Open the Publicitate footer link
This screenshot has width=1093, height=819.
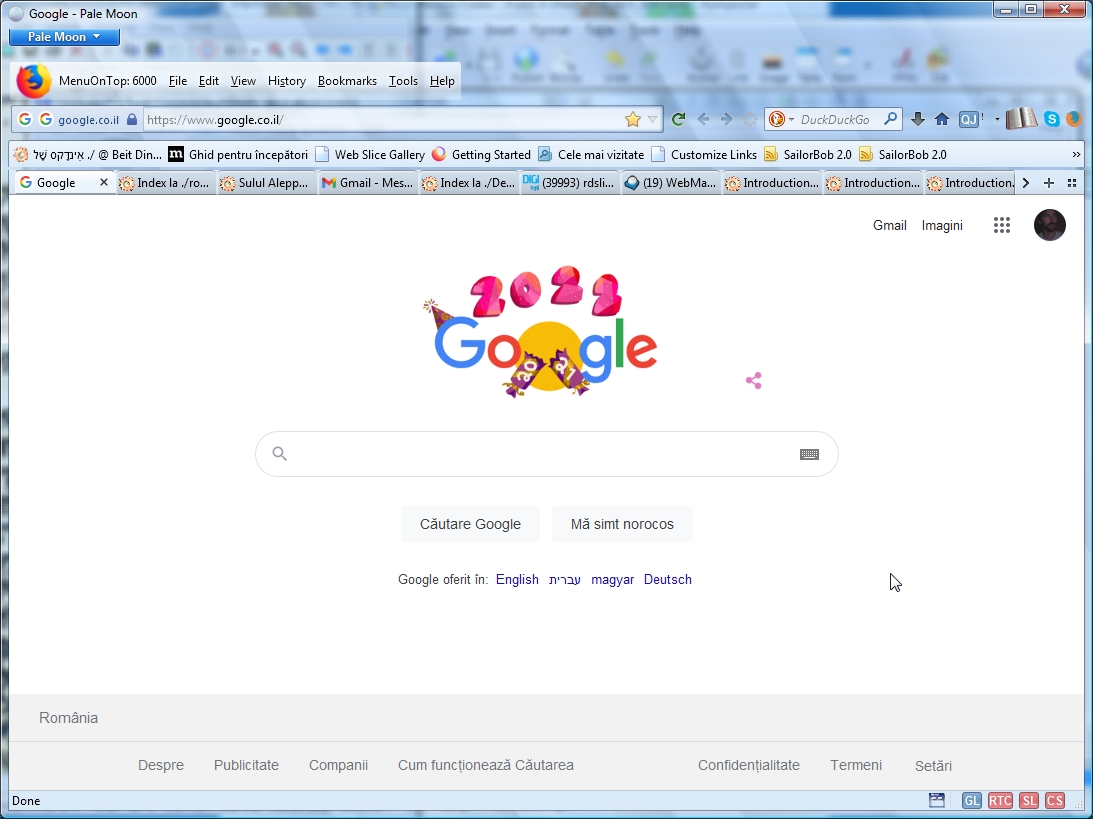[246, 765]
